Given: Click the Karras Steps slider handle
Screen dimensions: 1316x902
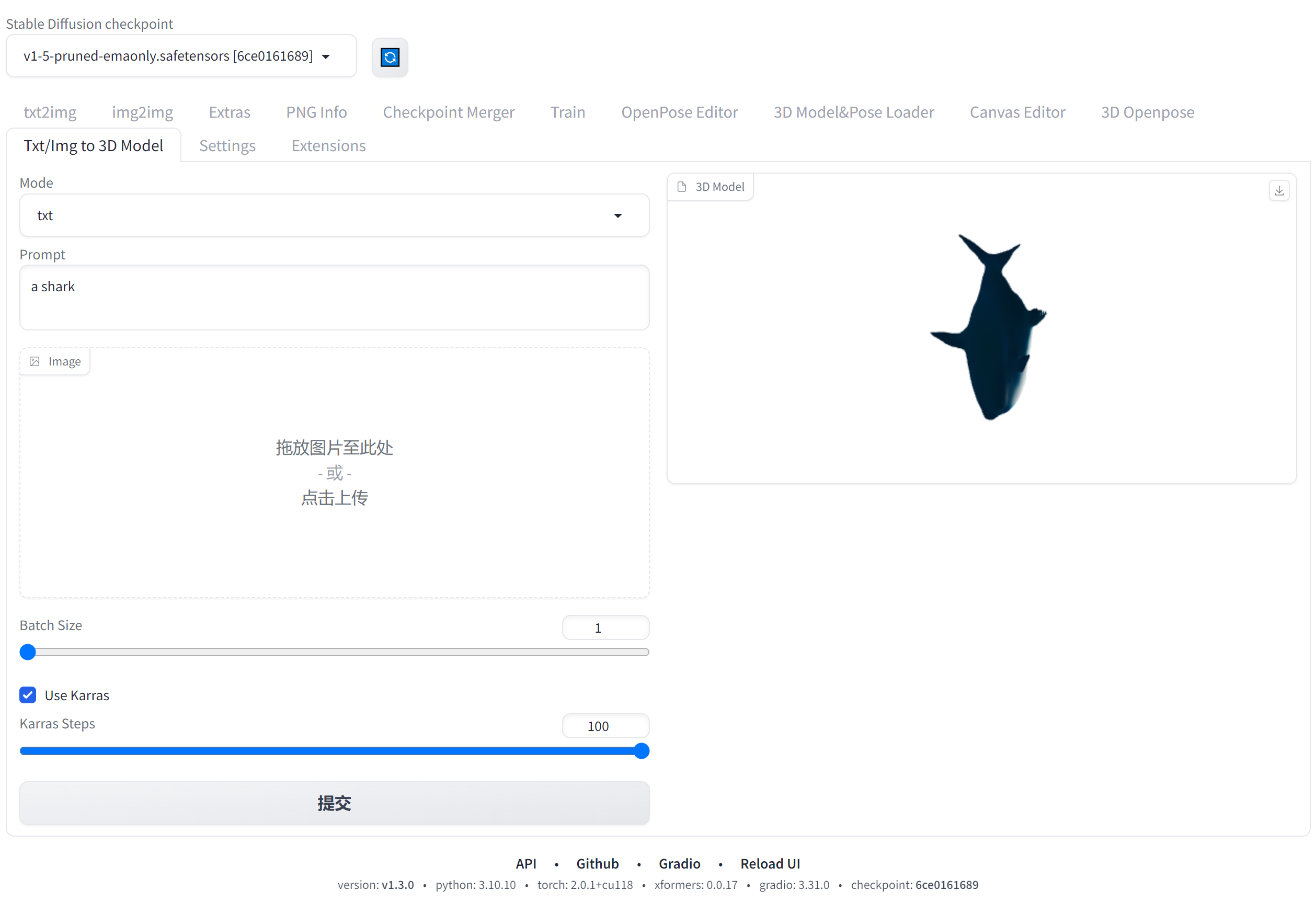Looking at the screenshot, I should [641, 751].
